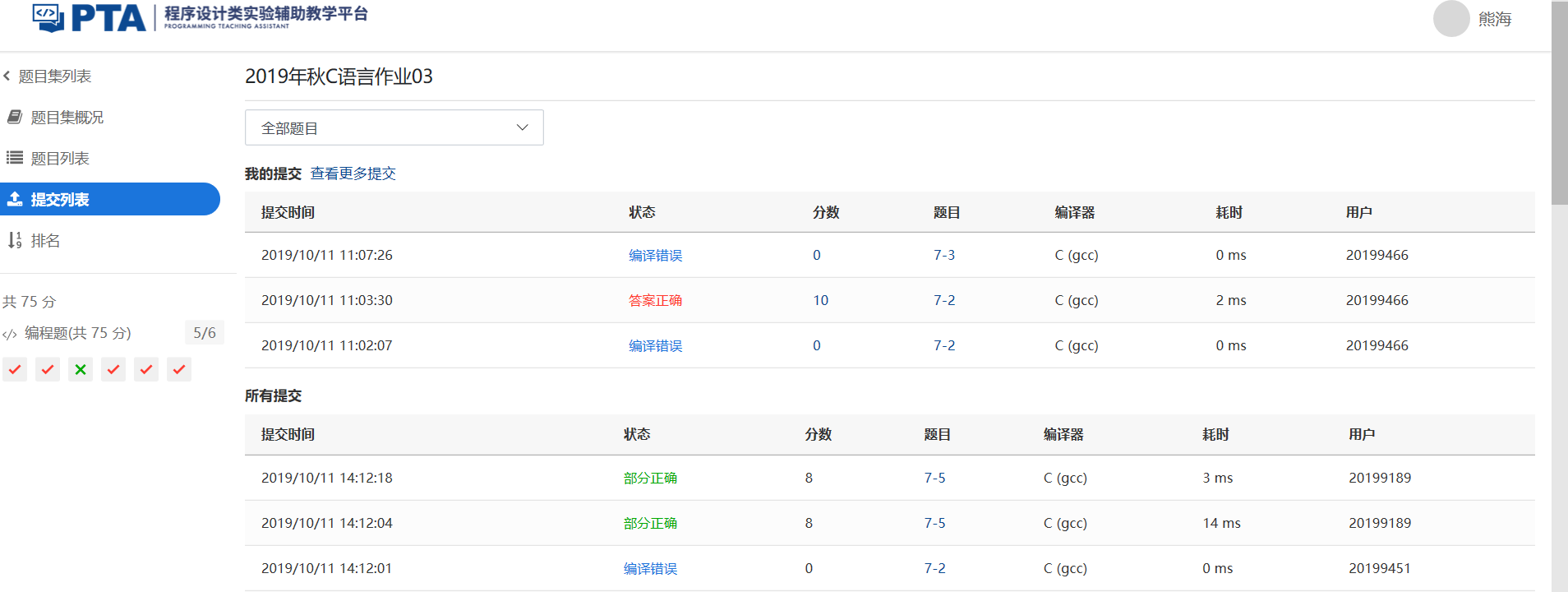The width and height of the screenshot is (1568, 592).
Task: Open the 题目列表 sidebar menu item
Action: [60, 158]
